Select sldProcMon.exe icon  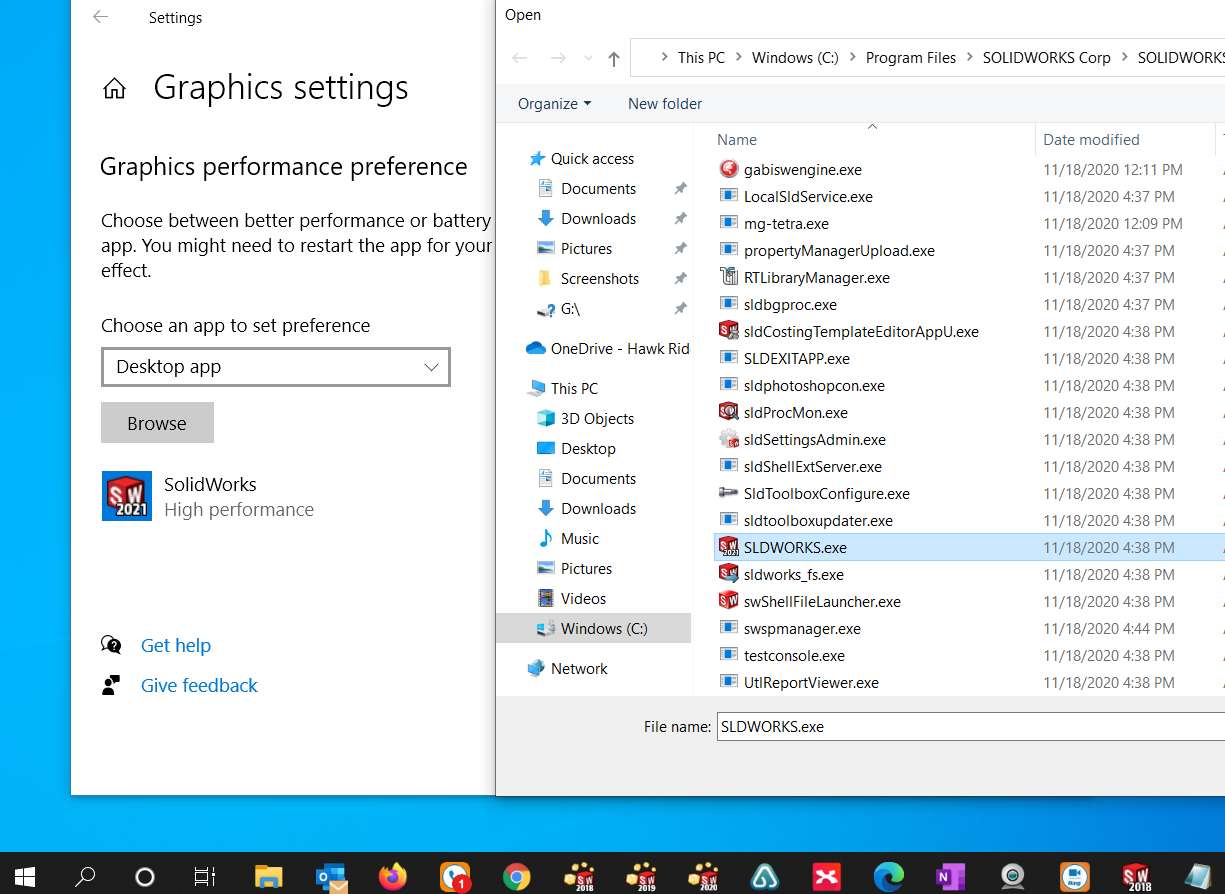[728, 412]
